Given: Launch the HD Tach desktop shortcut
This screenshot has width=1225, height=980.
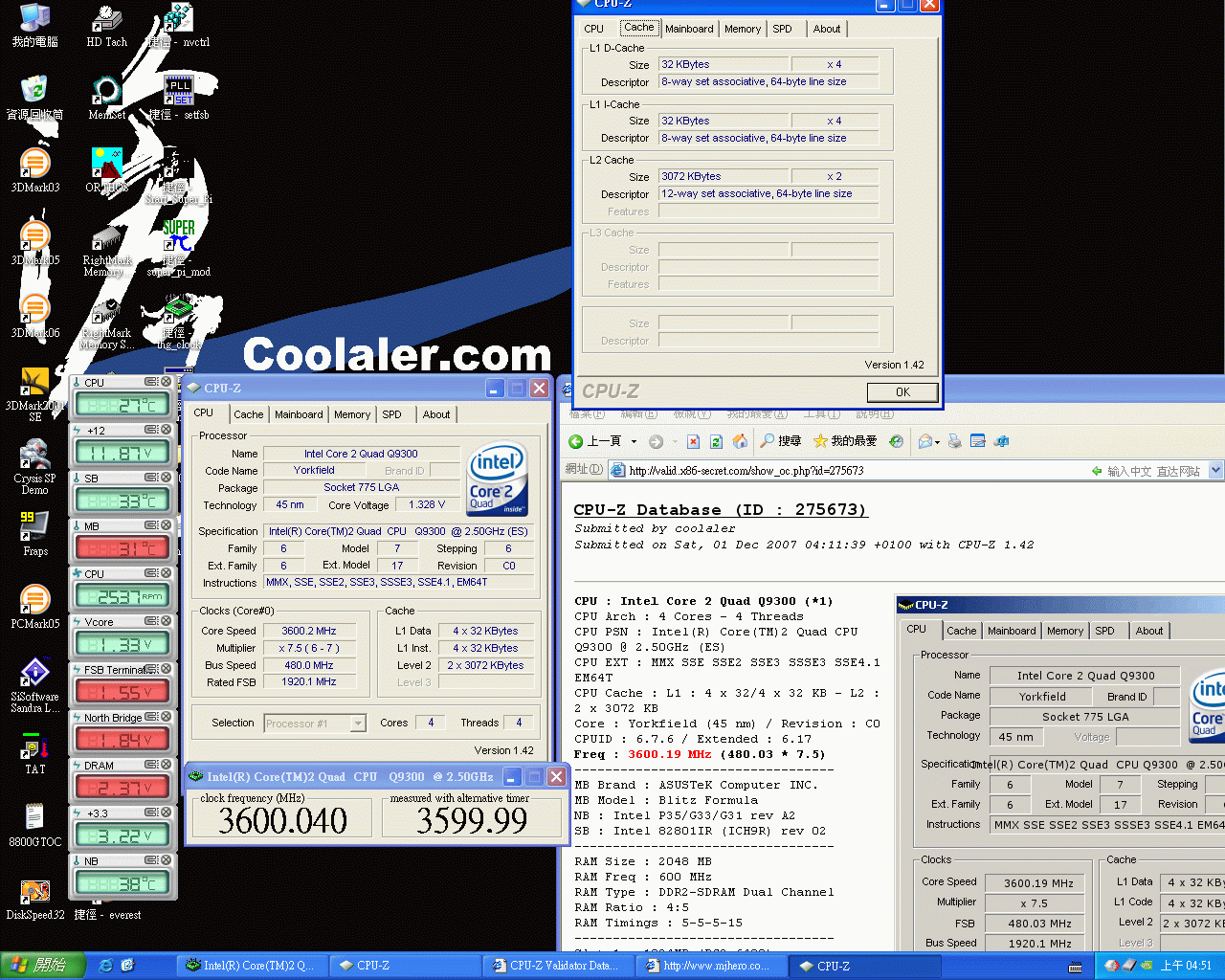Looking at the screenshot, I should click(106, 26).
